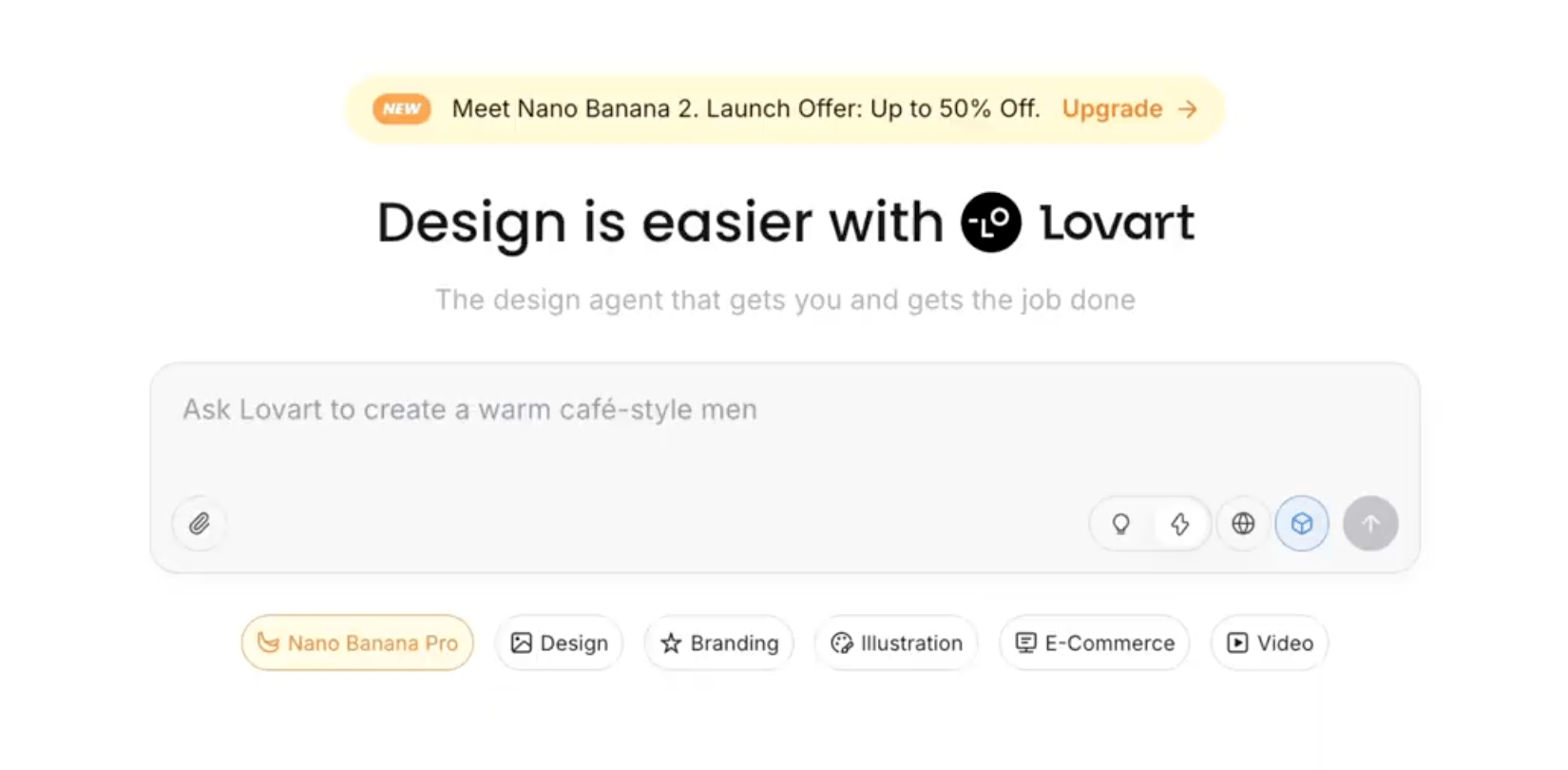Click the Lovart round logo icon
The image size is (1568, 770).
pos(991,222)
